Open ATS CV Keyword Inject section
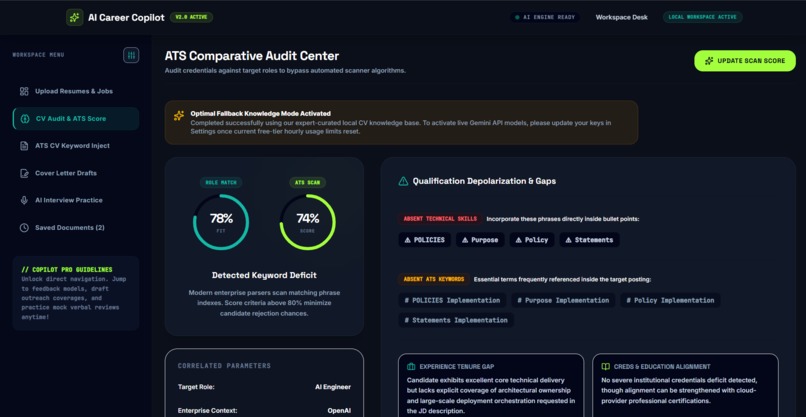This screenshot has height=417, width=806. click(76, 146)
